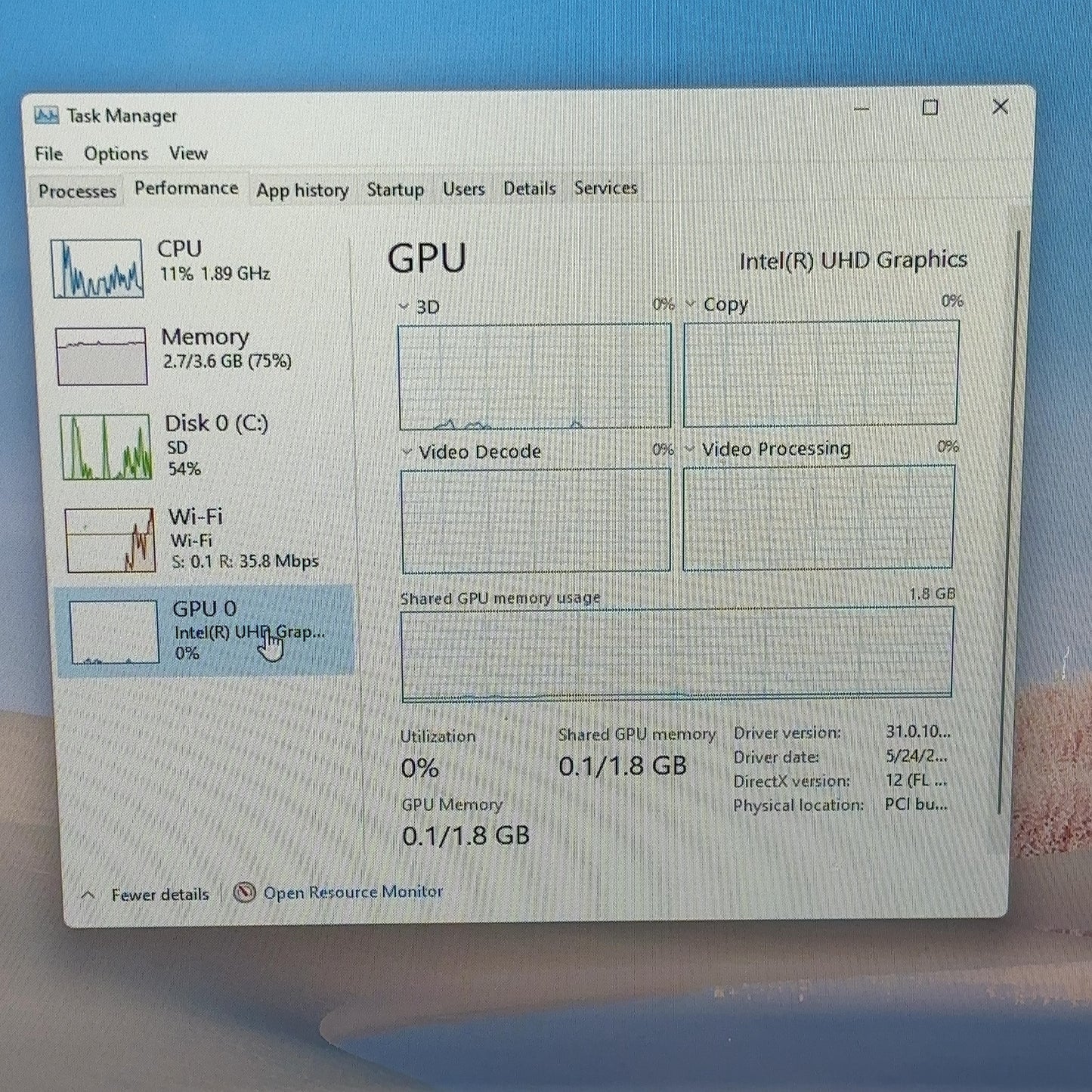
Task: Open the 3D engine graph dropdown
Action: (404, 307)
